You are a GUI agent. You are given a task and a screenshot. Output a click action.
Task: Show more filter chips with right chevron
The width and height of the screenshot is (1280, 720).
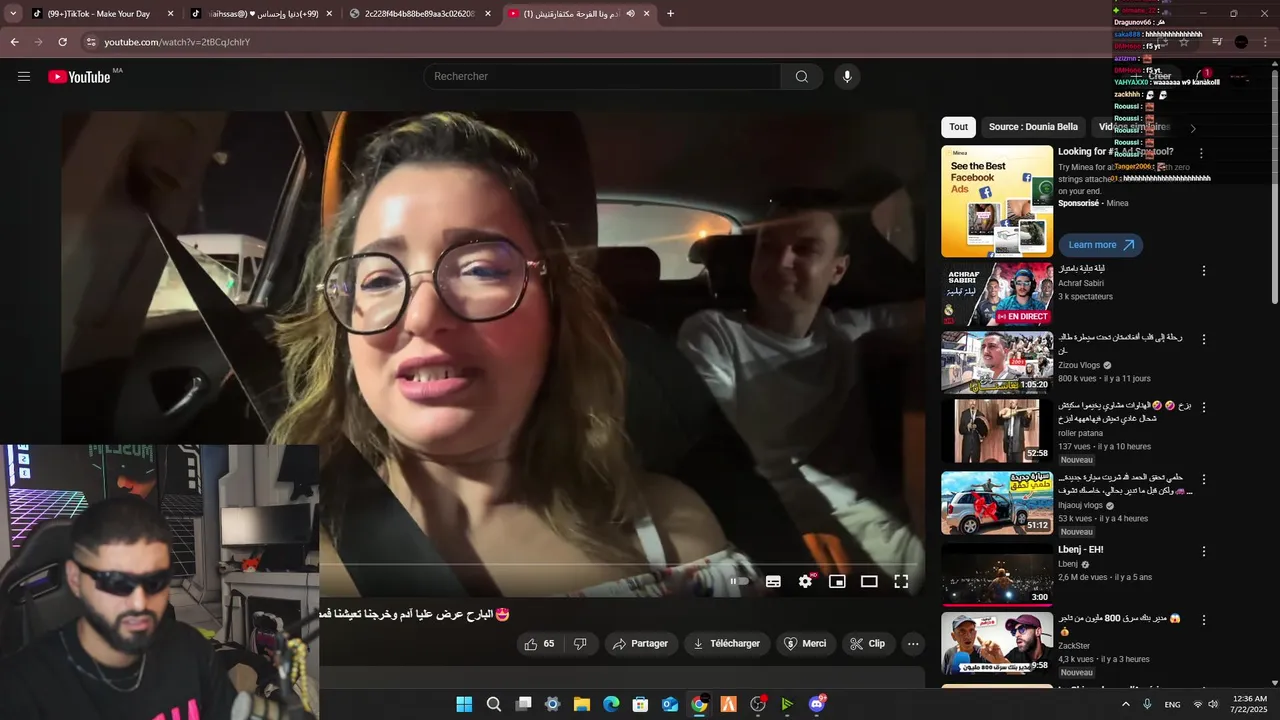1192,128
